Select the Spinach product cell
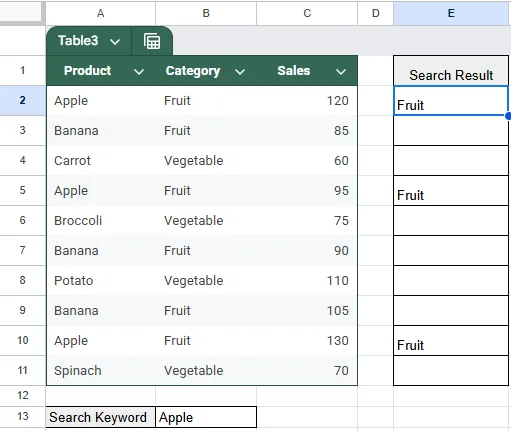511x431 pixels. pyautogui.click(x=101, y=371)
